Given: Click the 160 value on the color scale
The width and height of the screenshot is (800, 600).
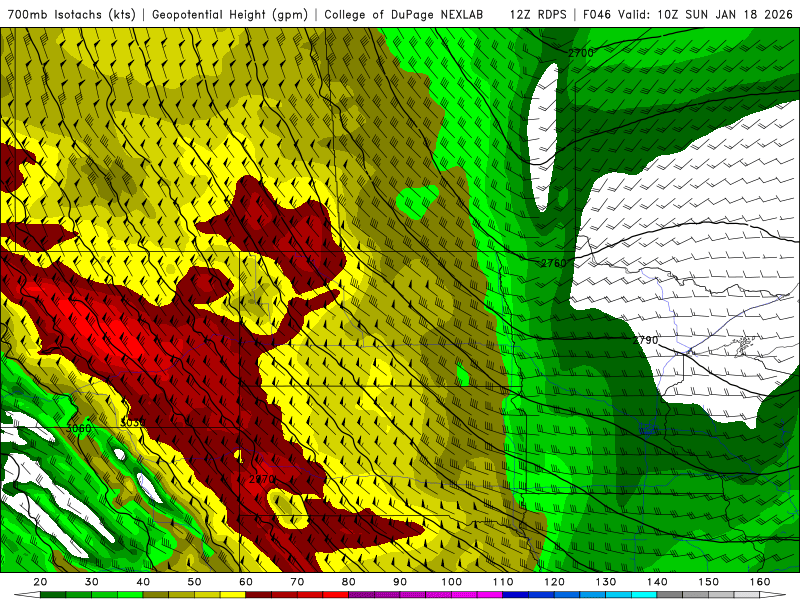Looking at the screenshot, I should 760,582.
